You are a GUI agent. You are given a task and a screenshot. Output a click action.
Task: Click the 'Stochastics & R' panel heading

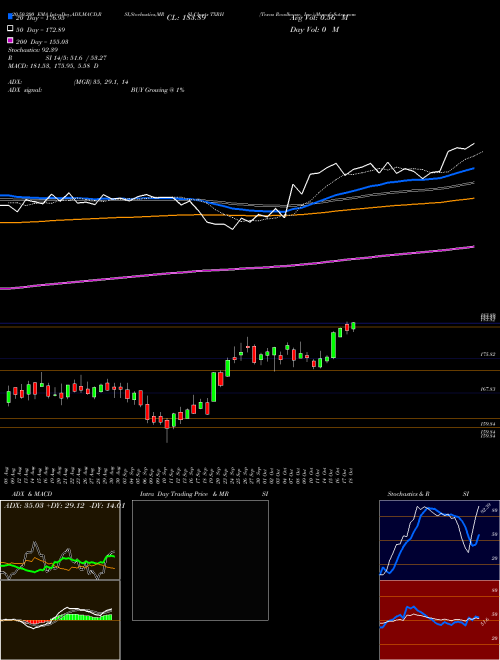coord(408,494)
